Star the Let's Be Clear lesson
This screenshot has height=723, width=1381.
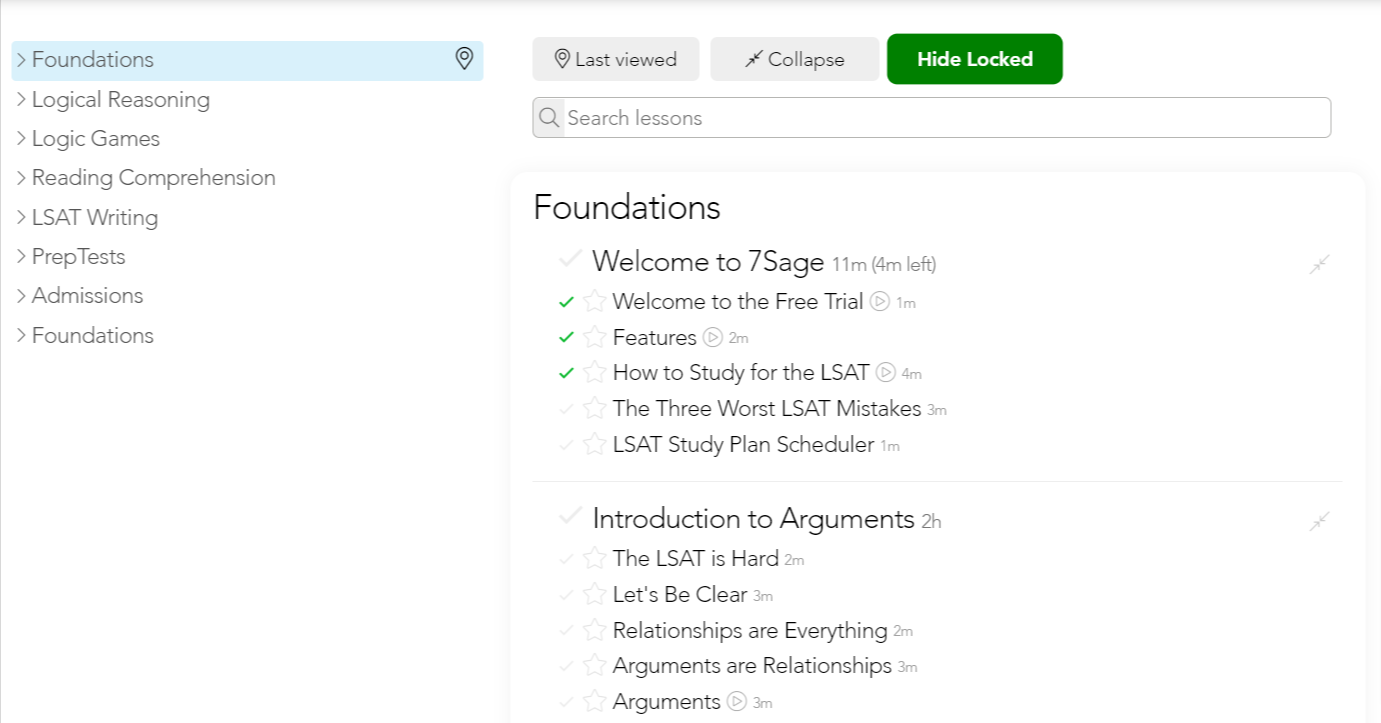tap(594, 594)
